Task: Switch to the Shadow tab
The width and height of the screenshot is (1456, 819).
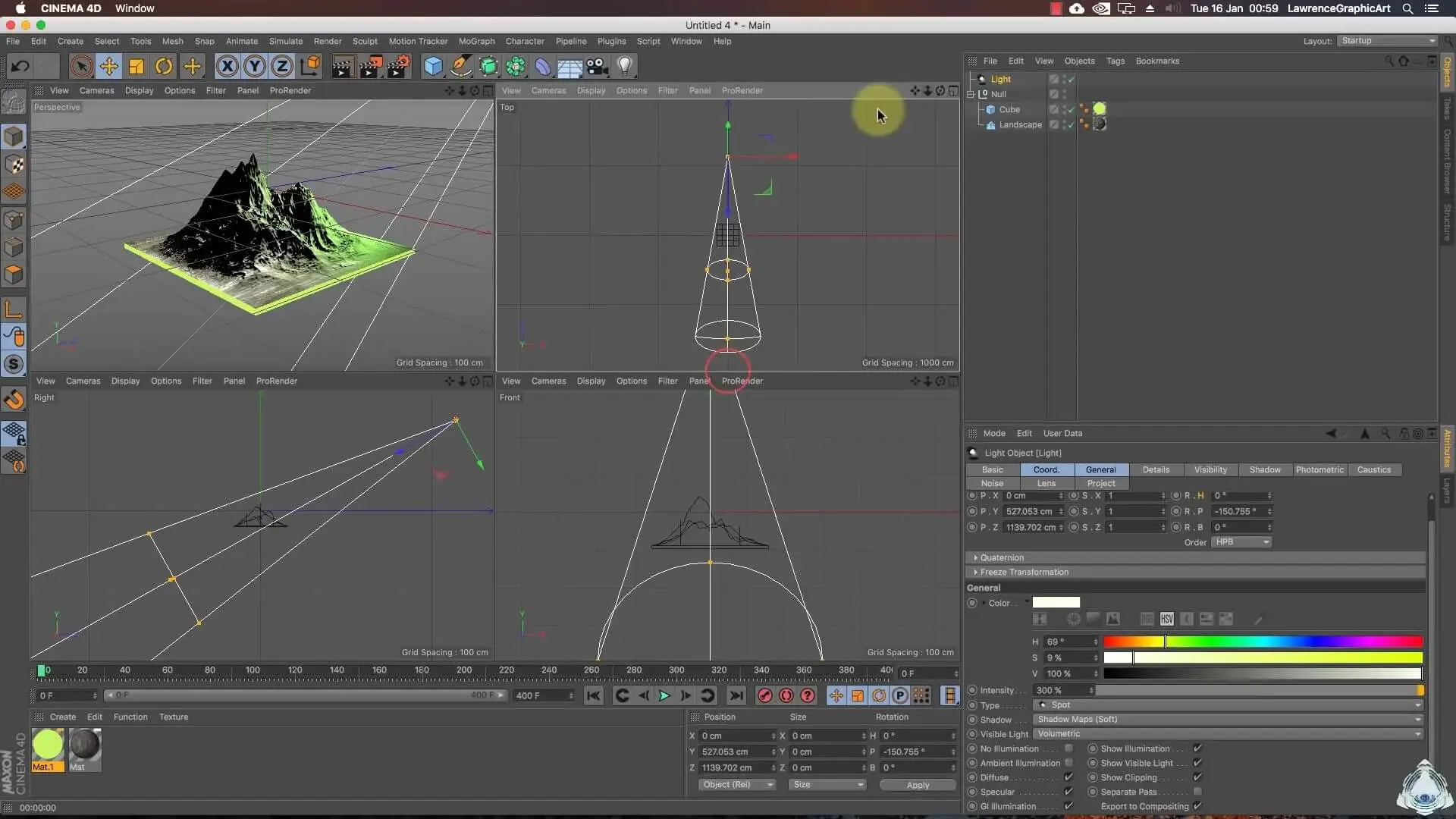Action: click(1265, 470)
